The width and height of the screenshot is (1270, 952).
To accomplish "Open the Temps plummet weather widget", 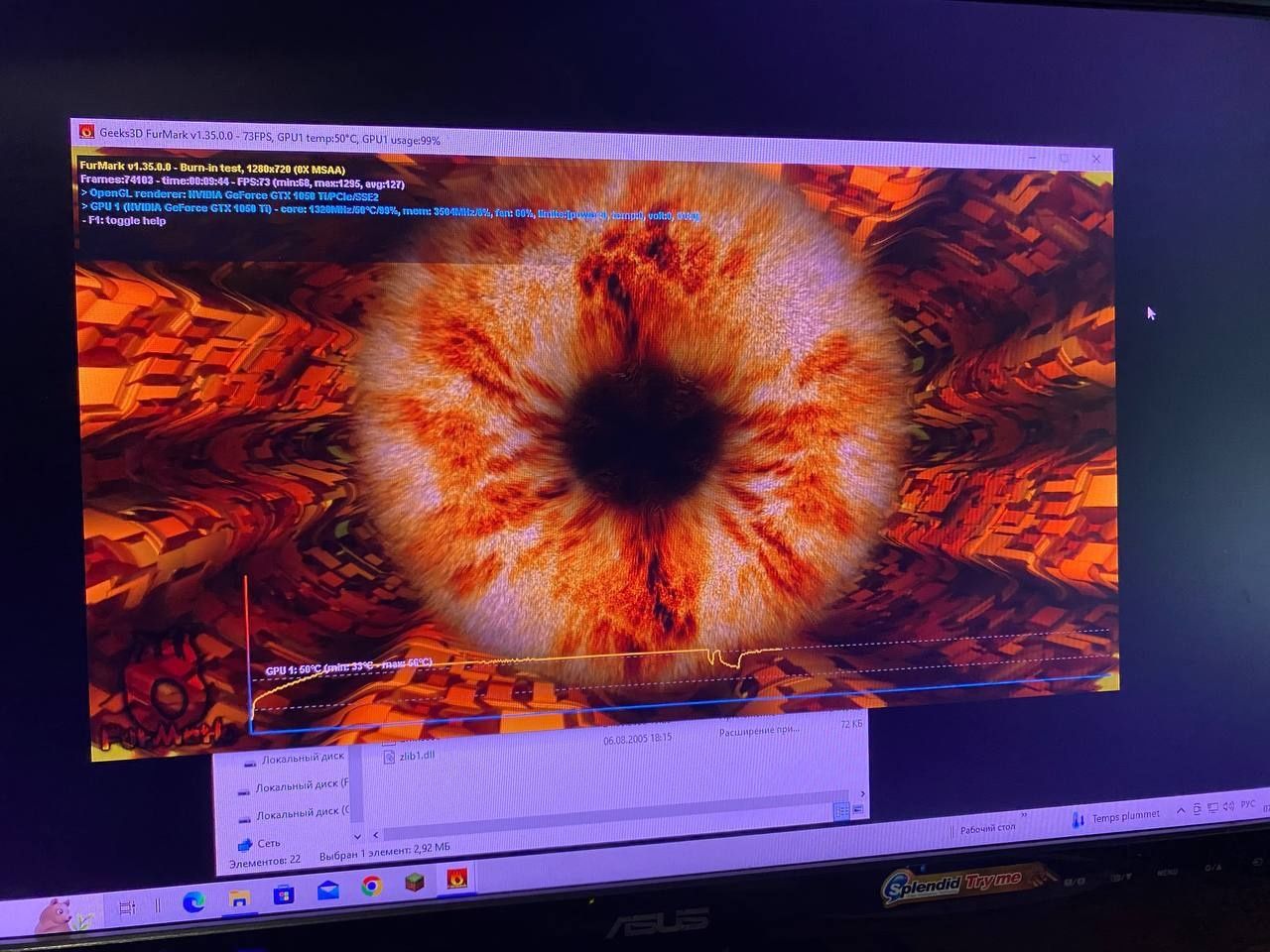I will coord(1116,817).
